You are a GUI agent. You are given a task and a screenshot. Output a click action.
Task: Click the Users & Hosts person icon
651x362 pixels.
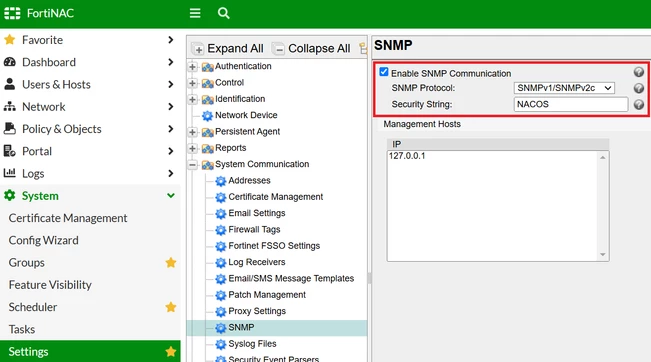(x=10, y=84)
